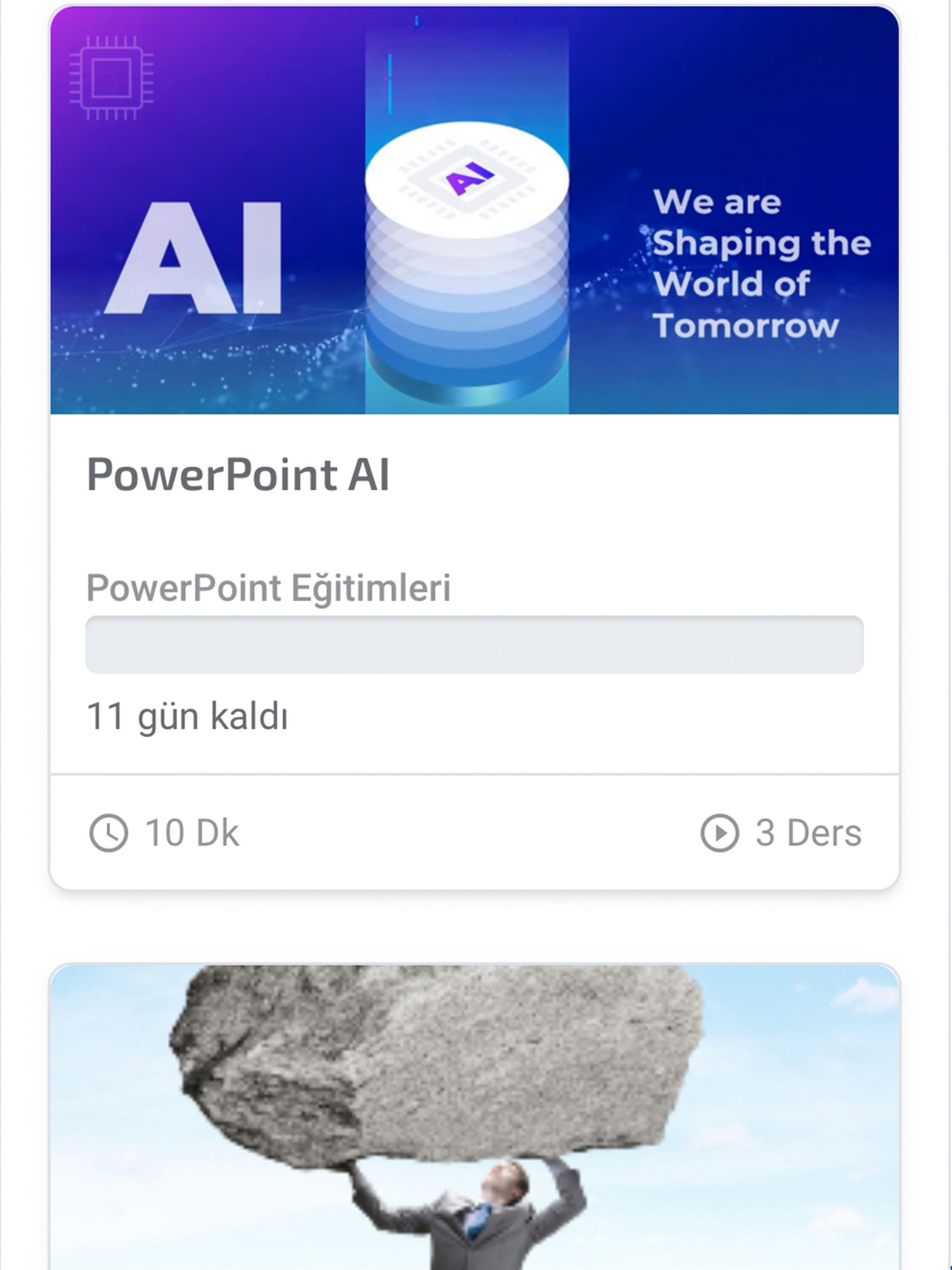Click the large AI letters in banner
This screenshot has height=1270, width=952.
(193, 258)
